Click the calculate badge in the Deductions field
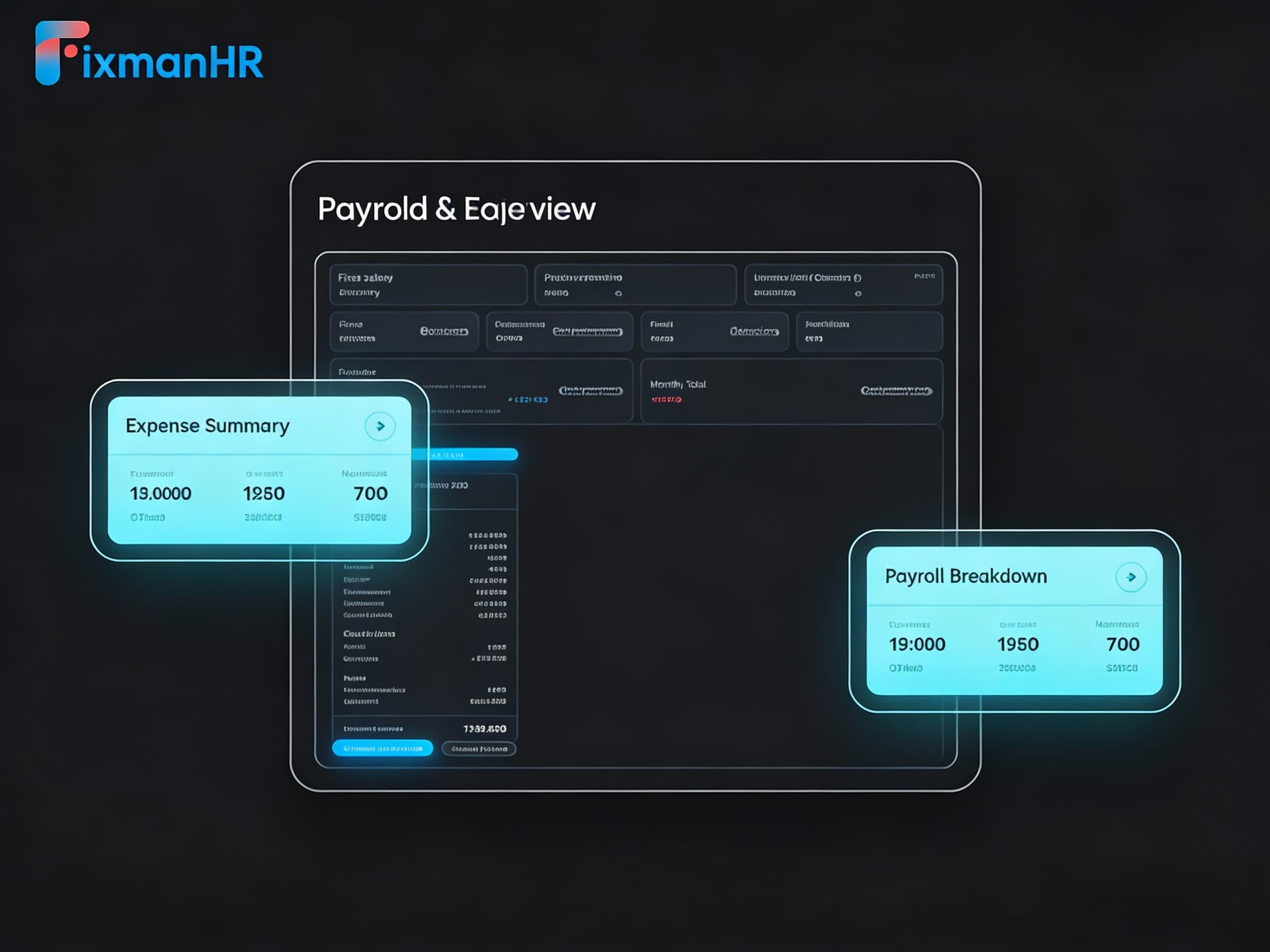This screenshot has height=952, width=1270. (x=588, y=331)
